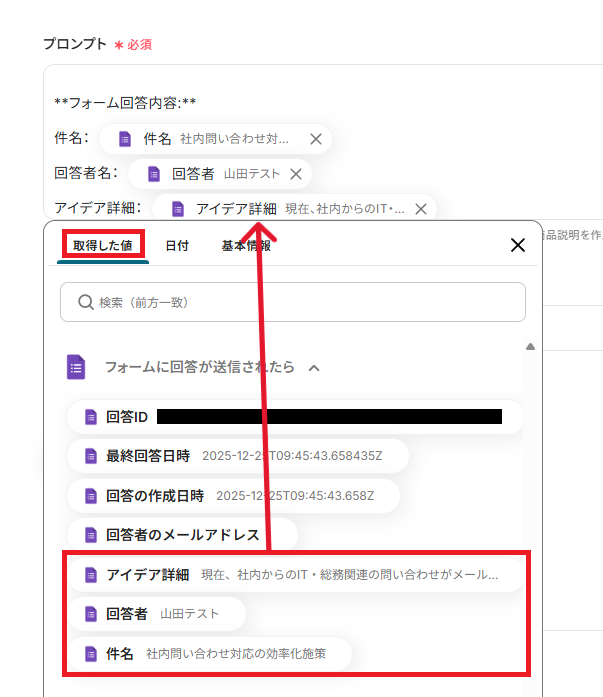Click the **フォーム回答内容:** text in the prompt
603x697 pixels.
click(x=125, y=103)
